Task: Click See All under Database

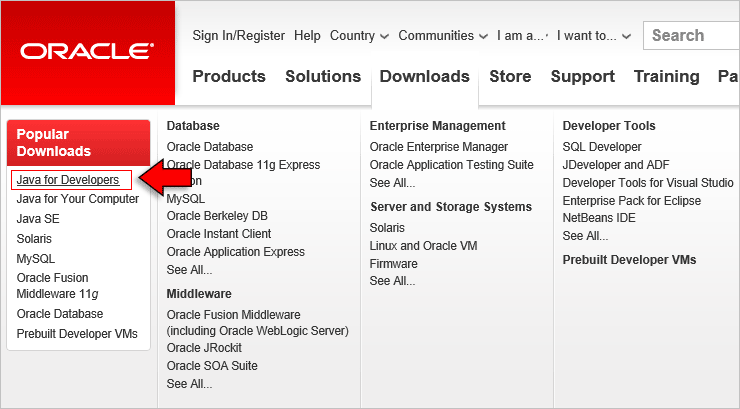Action: tap(189, 270)
